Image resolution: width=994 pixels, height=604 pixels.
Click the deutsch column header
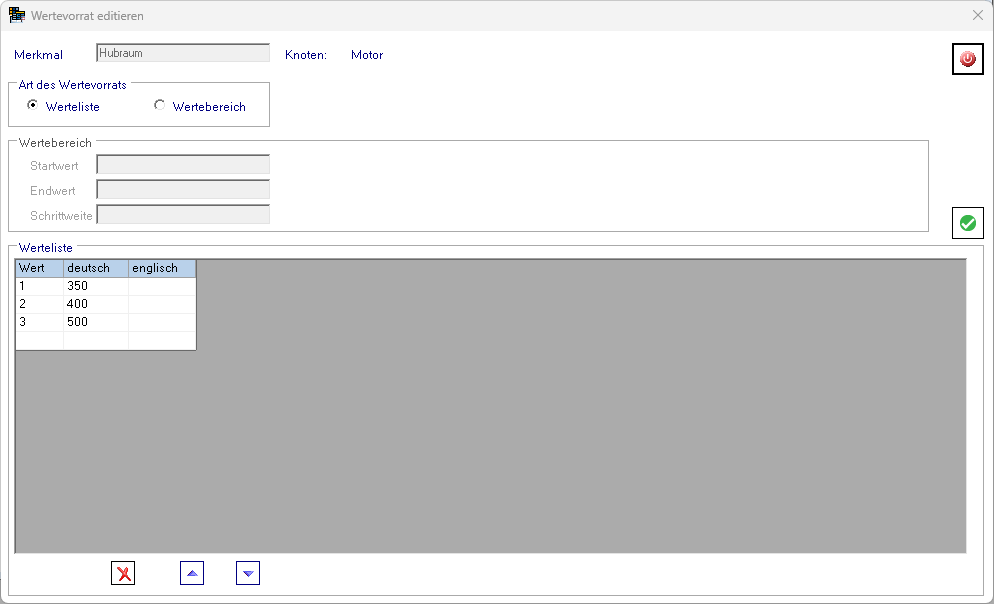coord(95,268)
